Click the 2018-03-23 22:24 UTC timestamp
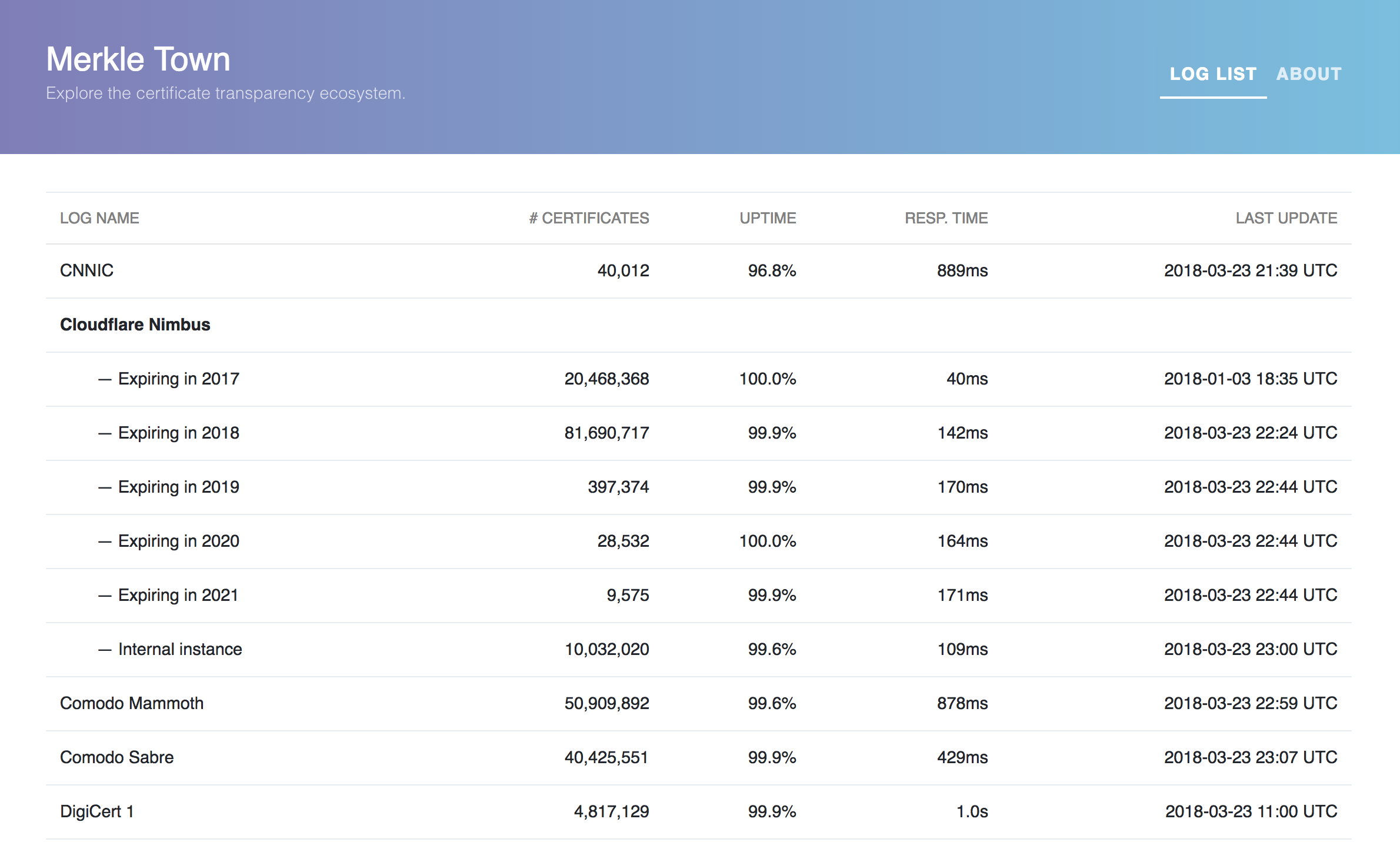This screenshot has height=849, width=1400. (x=1251, y=433)
